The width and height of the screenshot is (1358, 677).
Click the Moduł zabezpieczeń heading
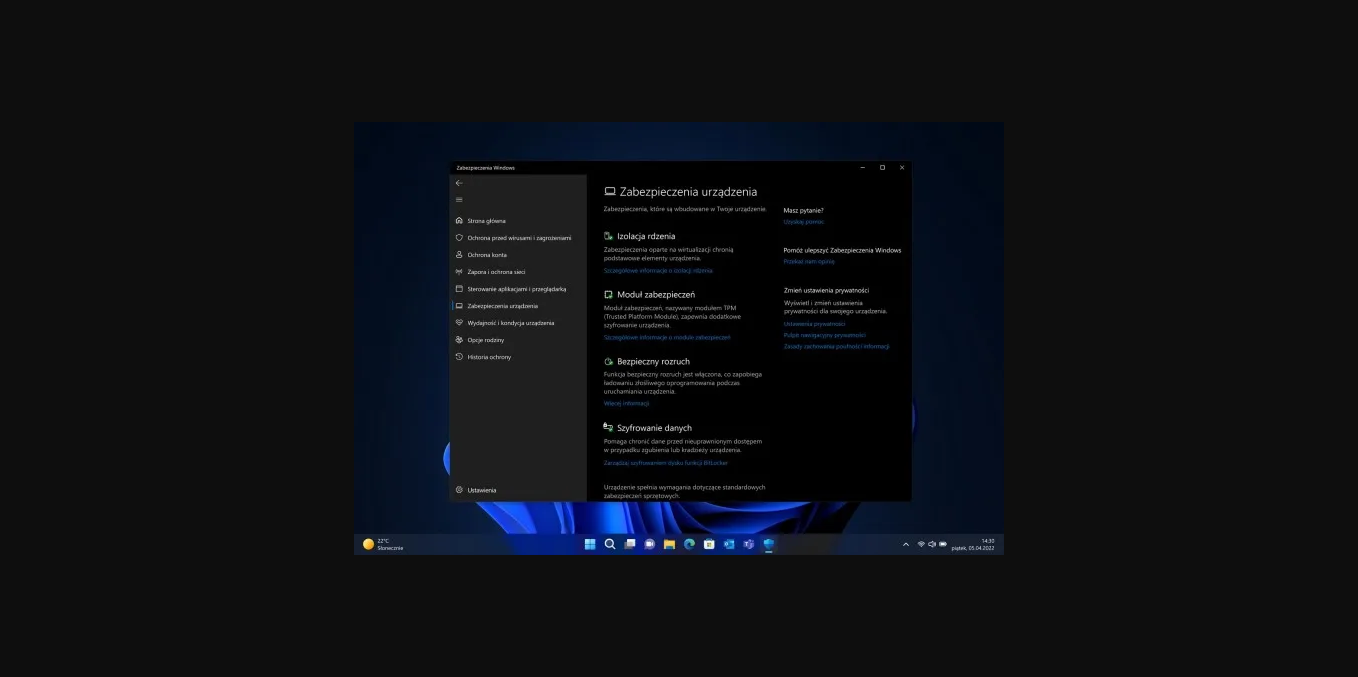tap(656, 295)
